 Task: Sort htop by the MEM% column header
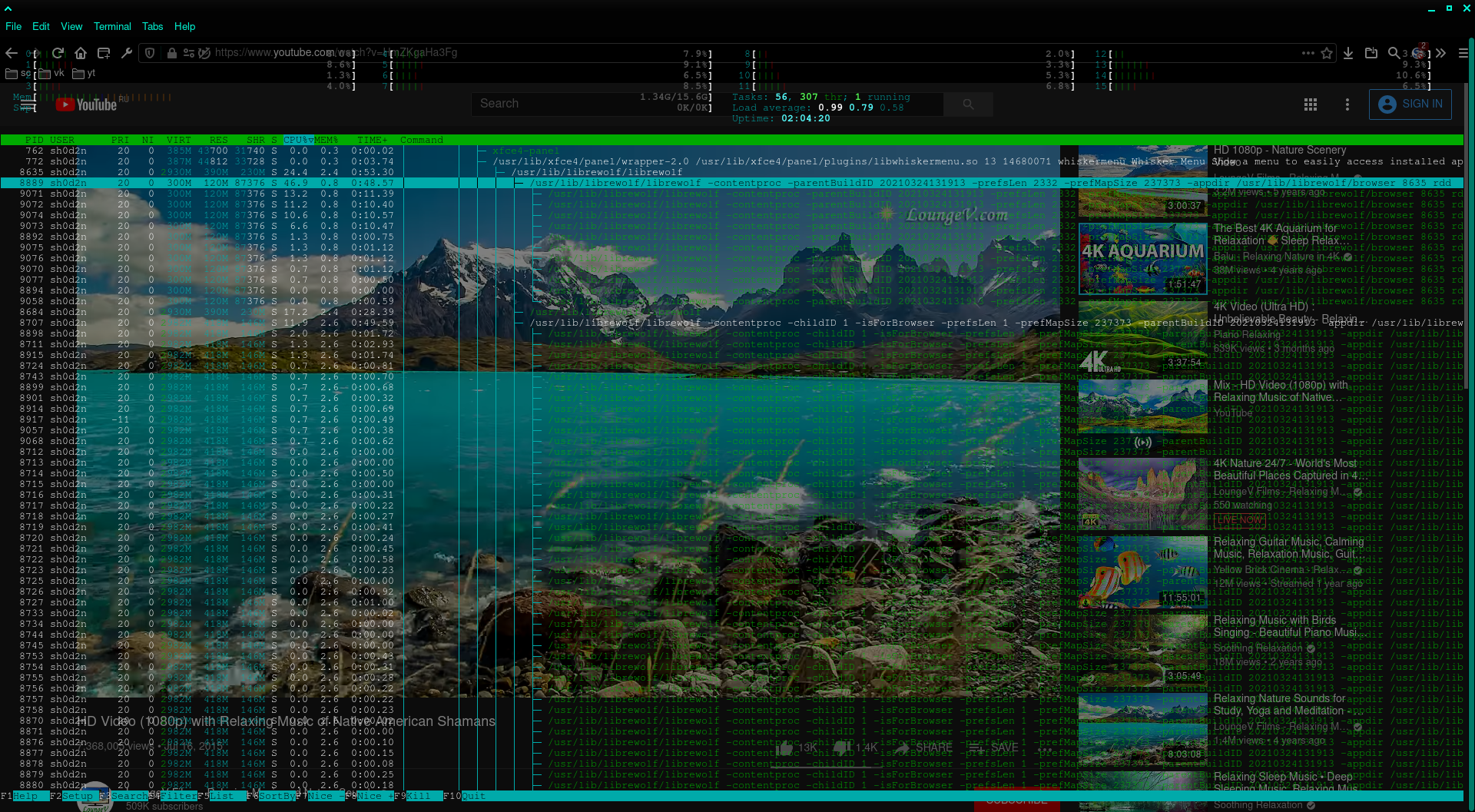(326, 140)
